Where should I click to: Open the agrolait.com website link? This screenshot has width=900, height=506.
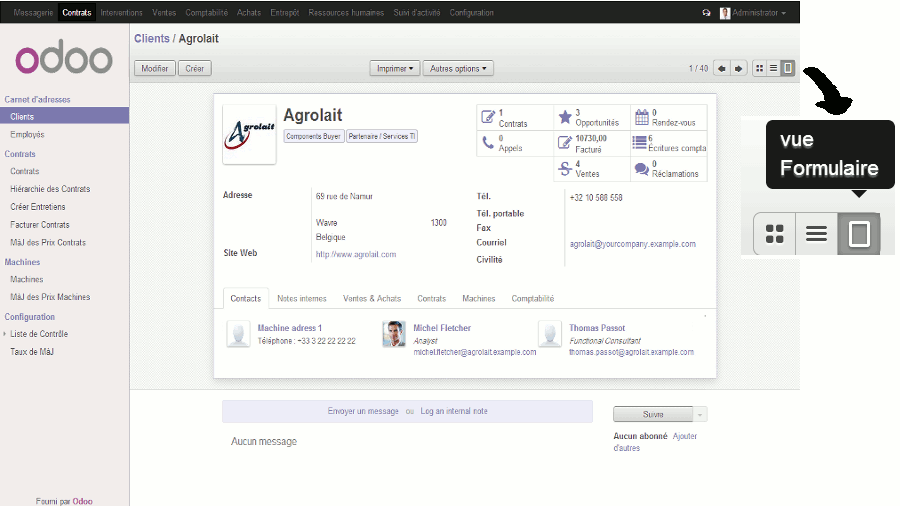click(356, 254)
